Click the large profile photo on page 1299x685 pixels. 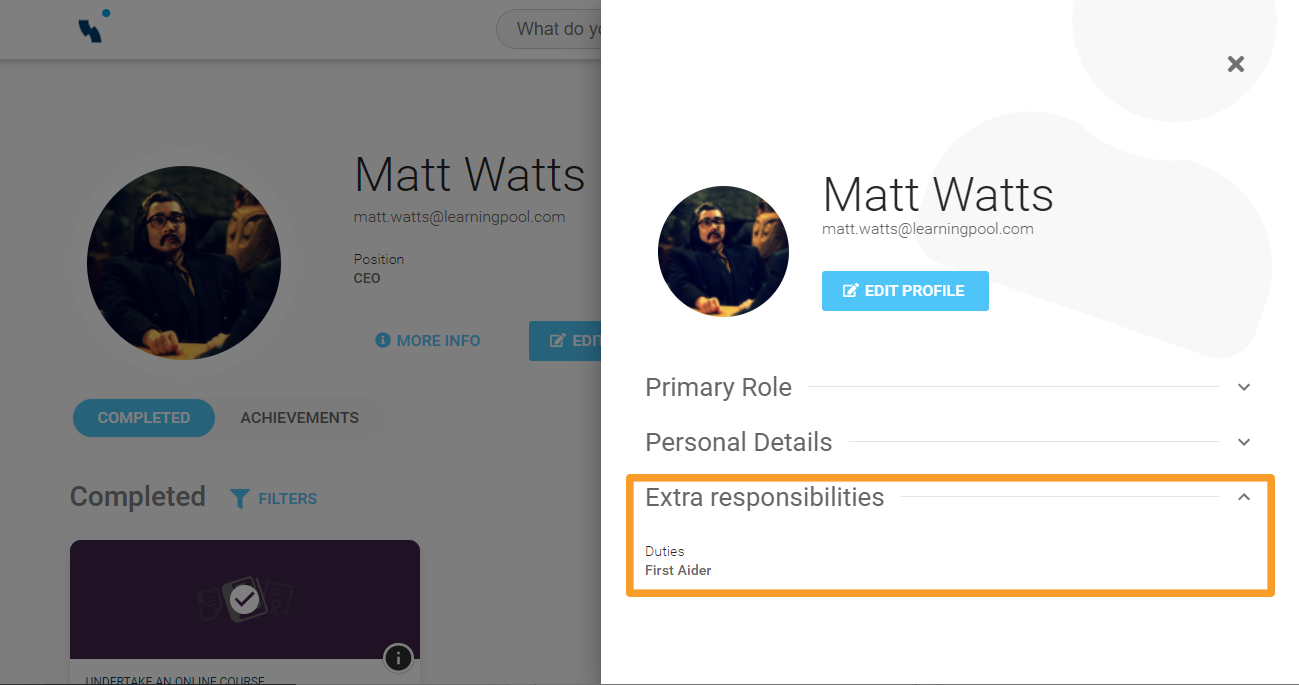point(184,263)
